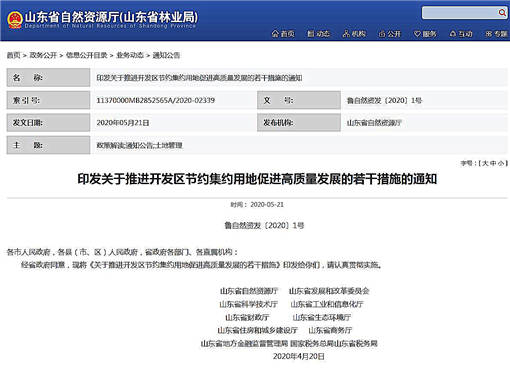Click the document name value in the 名称 row
Image resolution: width=510 pixels, height=374 pixels.
click(x=199, y=78)
